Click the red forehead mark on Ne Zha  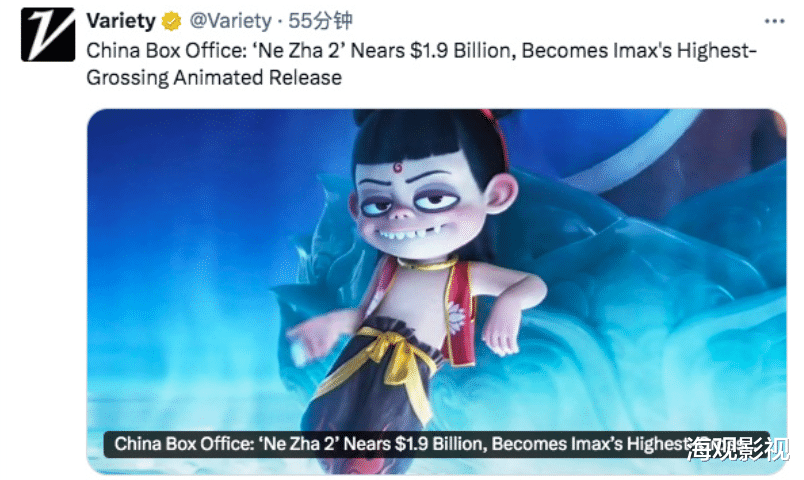click(x=397, y=167)
